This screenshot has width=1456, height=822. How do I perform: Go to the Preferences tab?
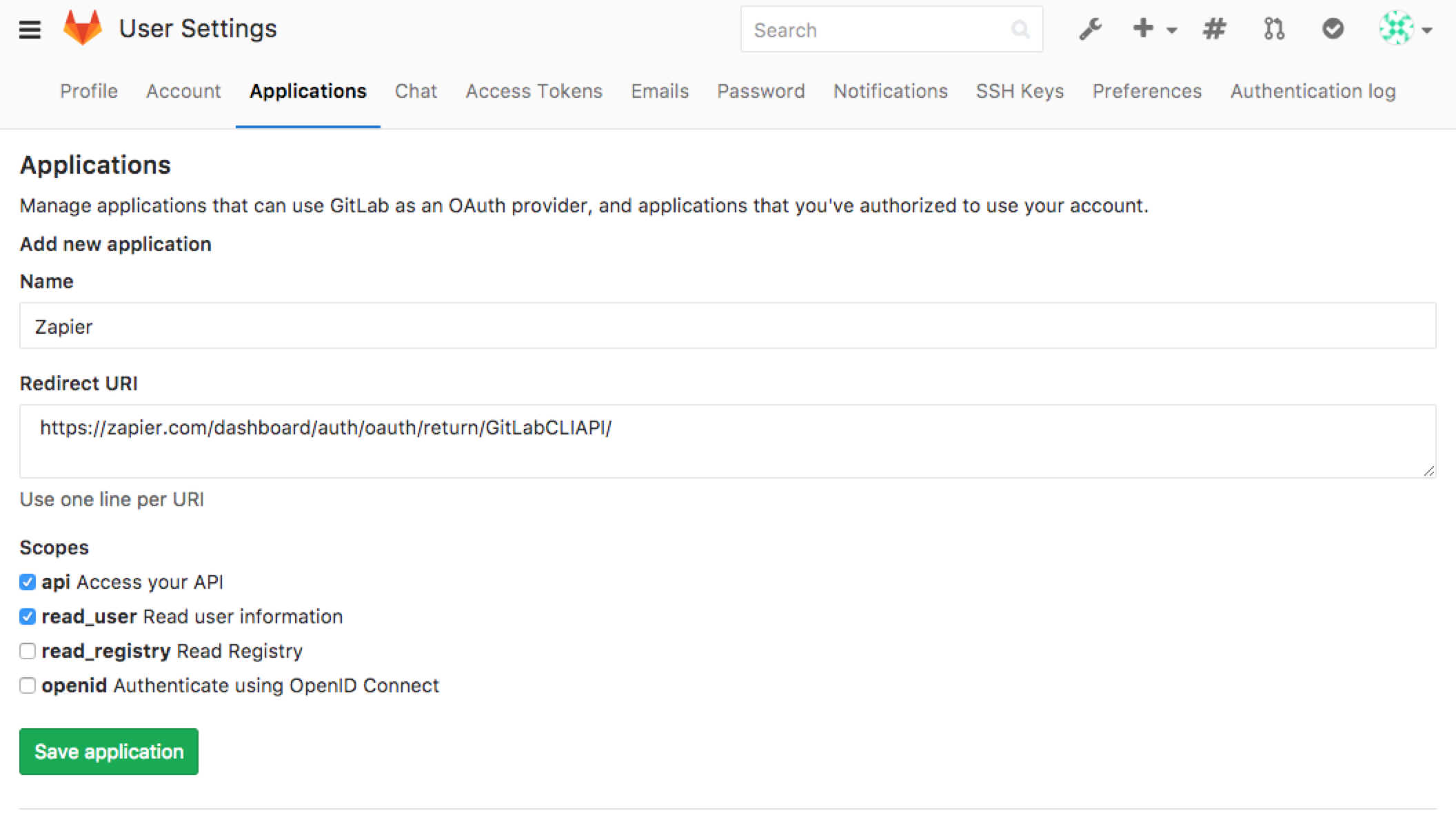(x=1147, y=91)
